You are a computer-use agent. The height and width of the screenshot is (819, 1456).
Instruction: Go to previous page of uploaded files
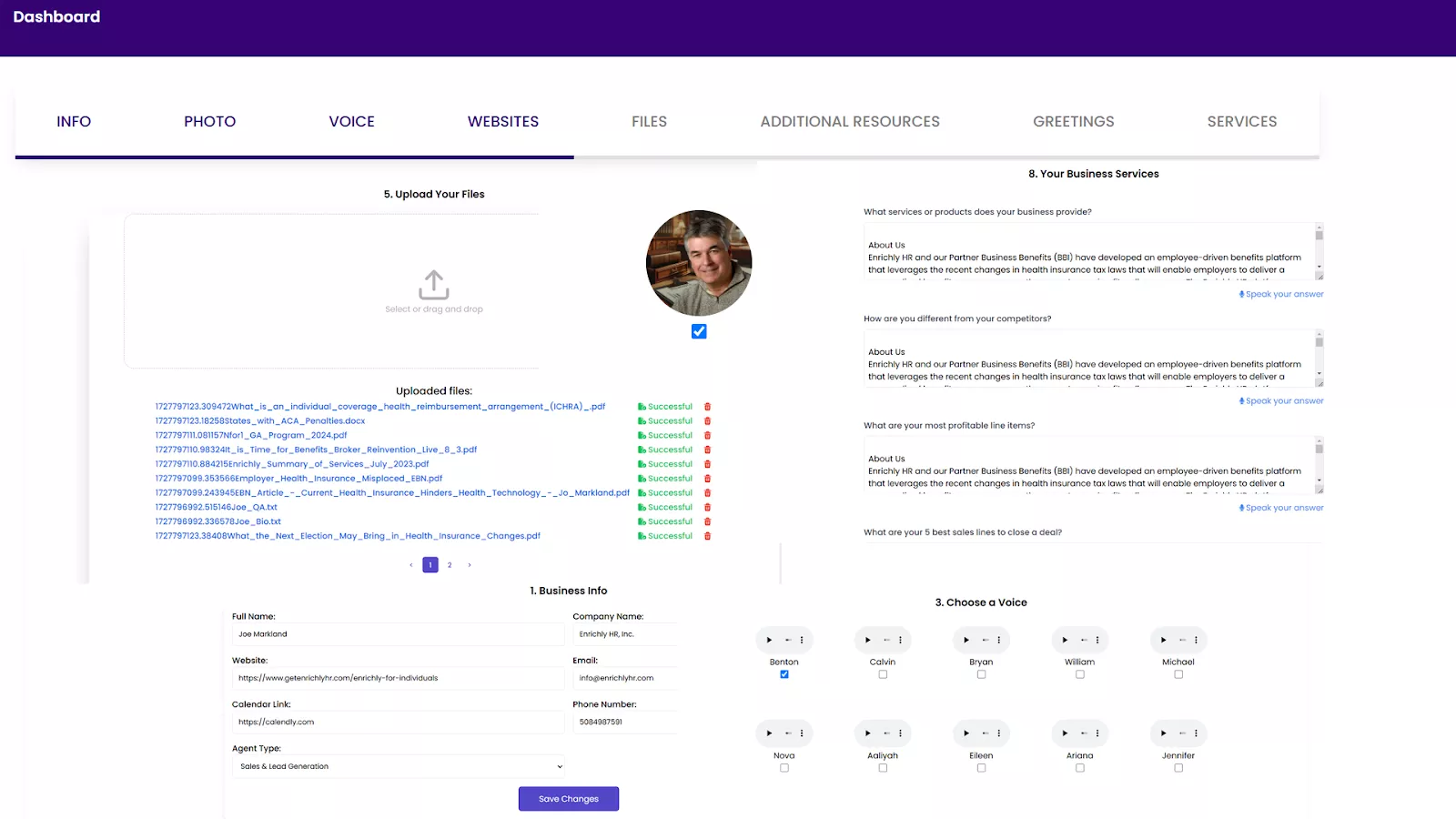411,565
